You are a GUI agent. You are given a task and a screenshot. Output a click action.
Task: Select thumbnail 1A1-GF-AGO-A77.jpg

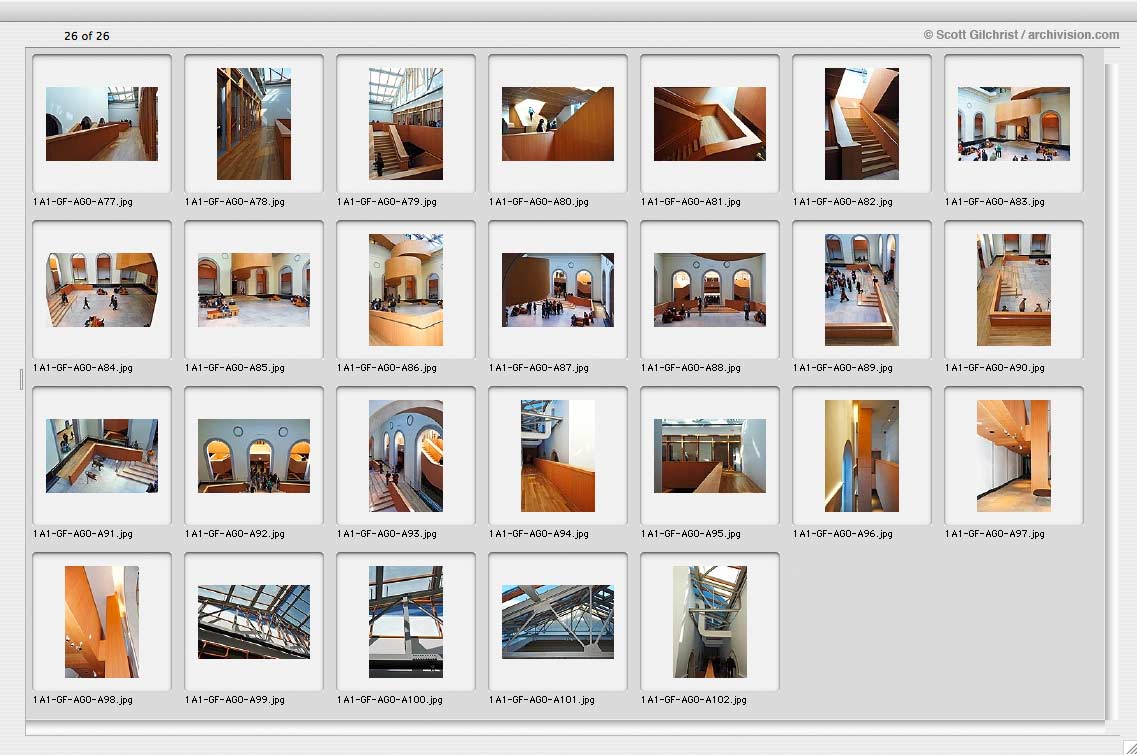click(102, 124)
